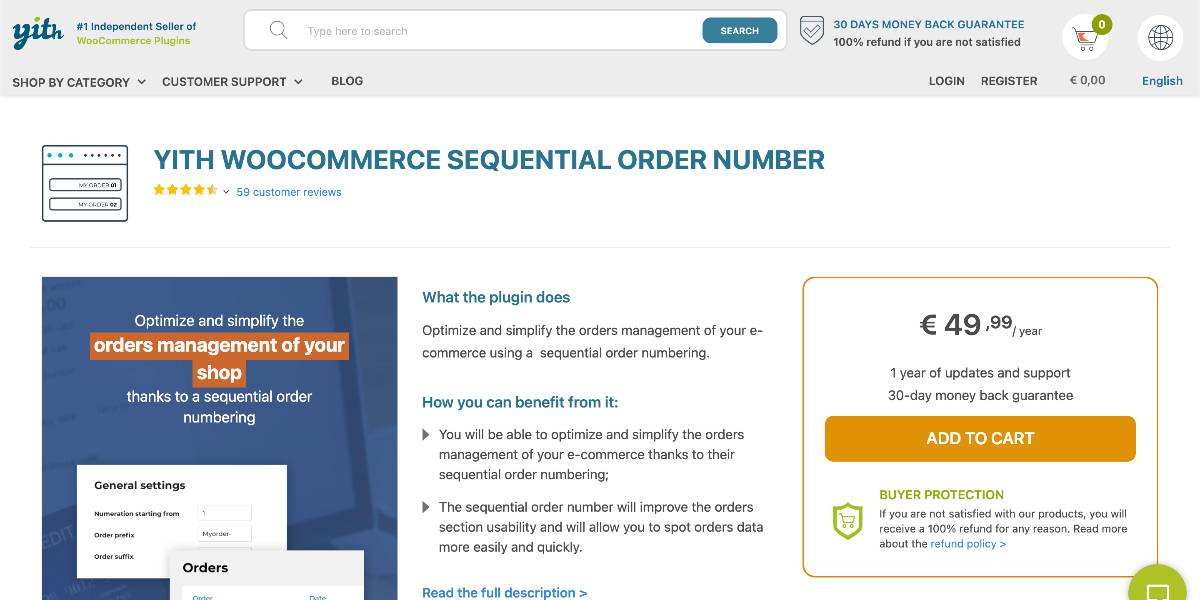Open the 59 customer reviews link
Screen dimensions: 1200x600
(289, 192)
